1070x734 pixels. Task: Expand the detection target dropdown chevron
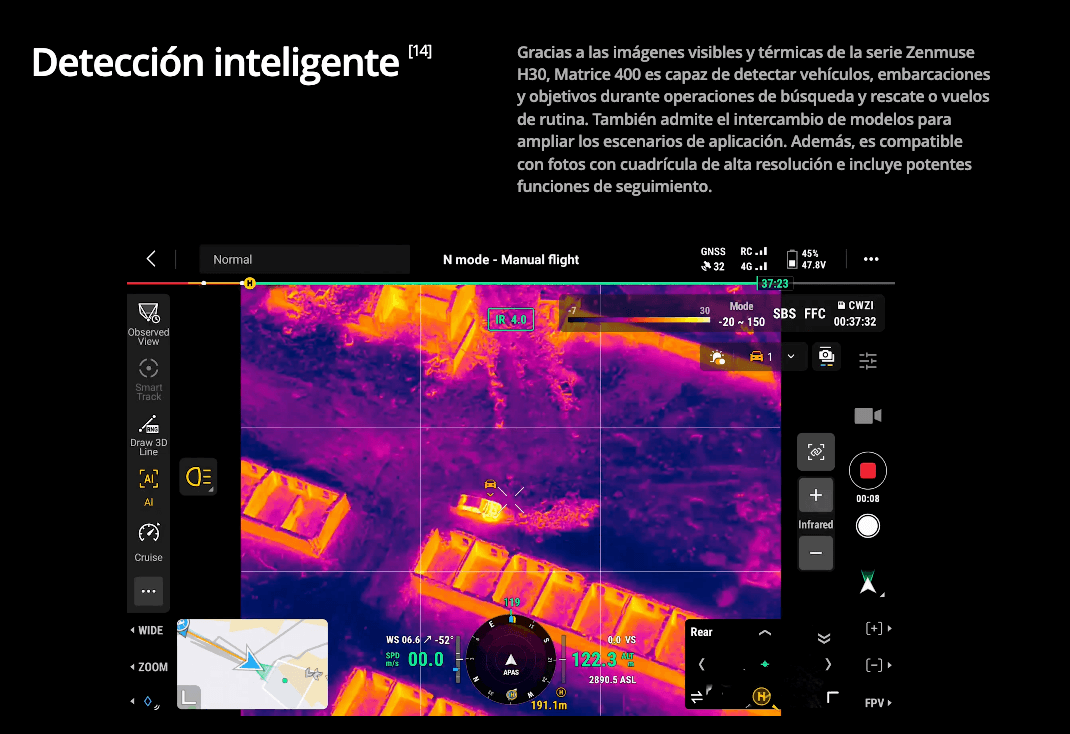[x=791, y=356]
